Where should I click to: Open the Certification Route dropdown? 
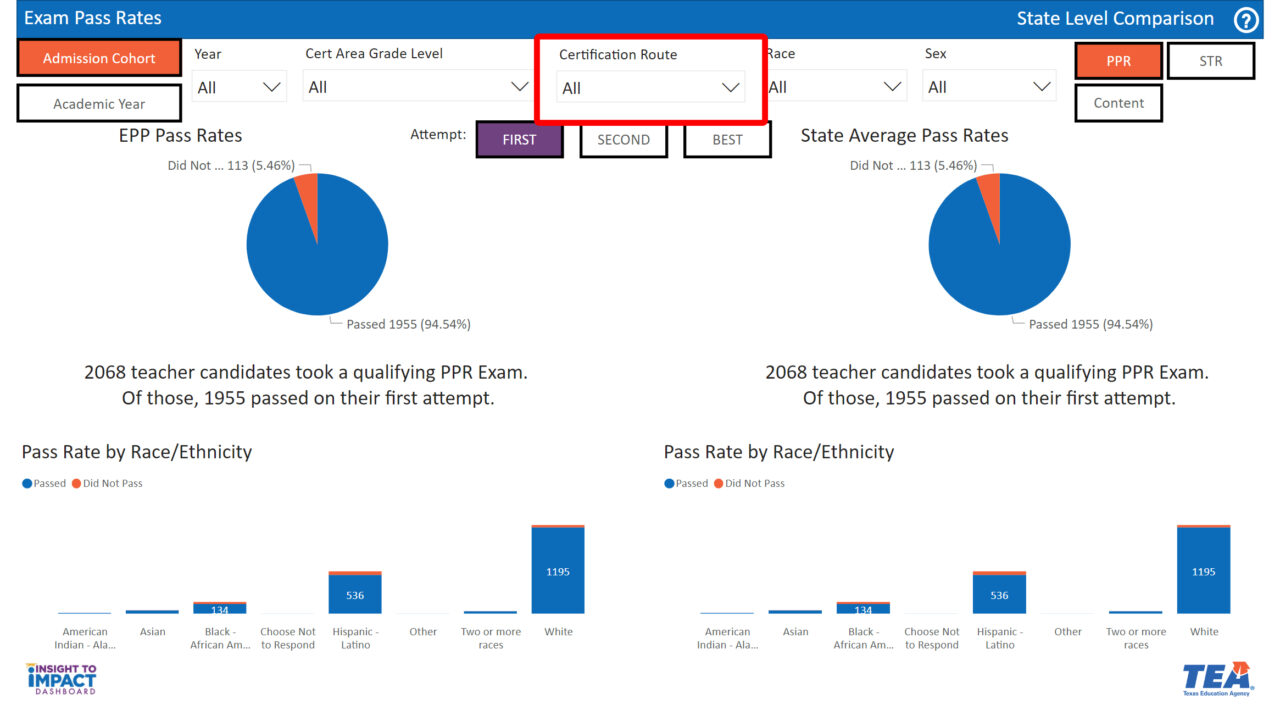pyautogui.click(x=650, y=88)
